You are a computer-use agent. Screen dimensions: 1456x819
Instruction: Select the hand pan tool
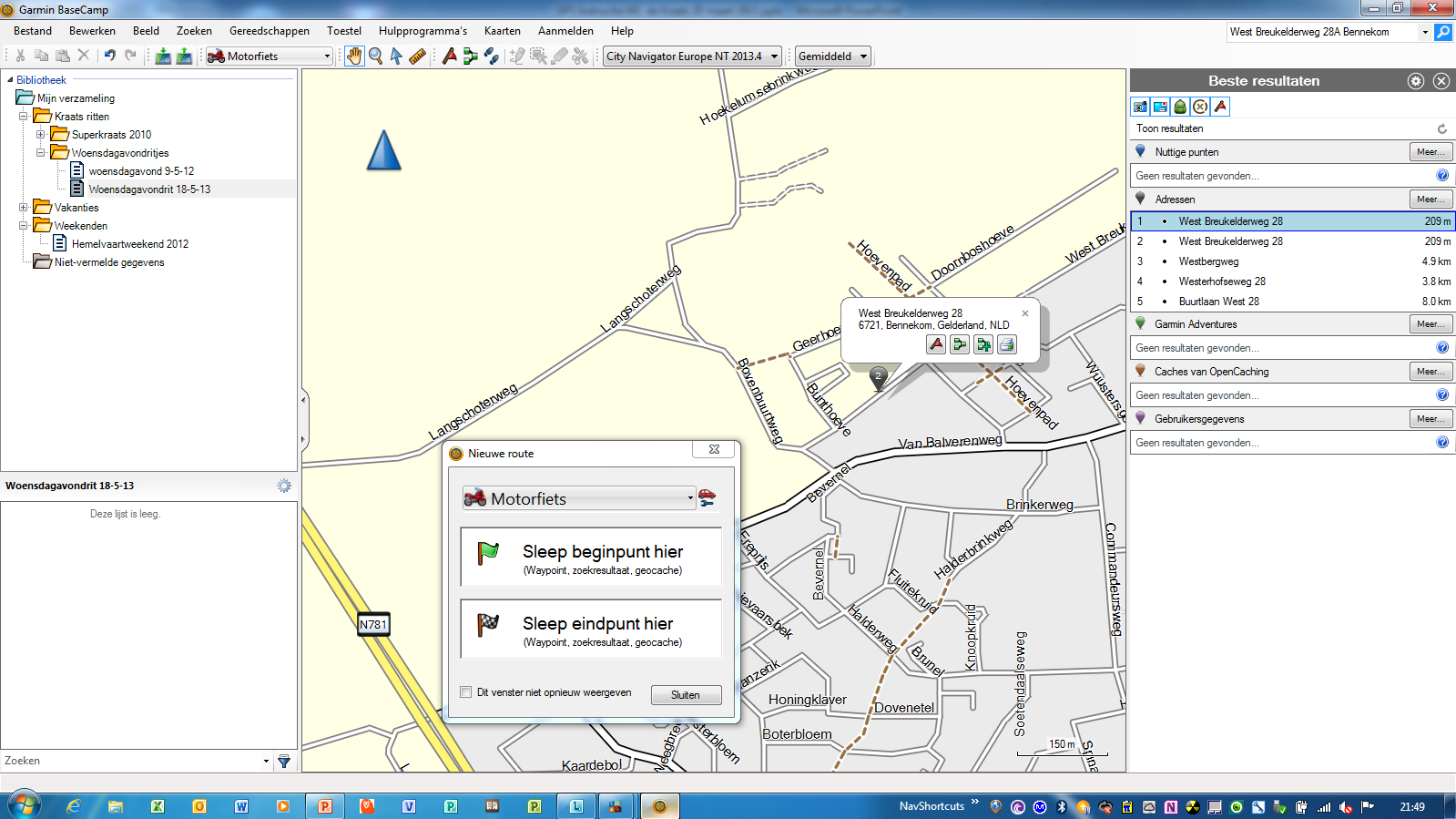coord(354,56)
